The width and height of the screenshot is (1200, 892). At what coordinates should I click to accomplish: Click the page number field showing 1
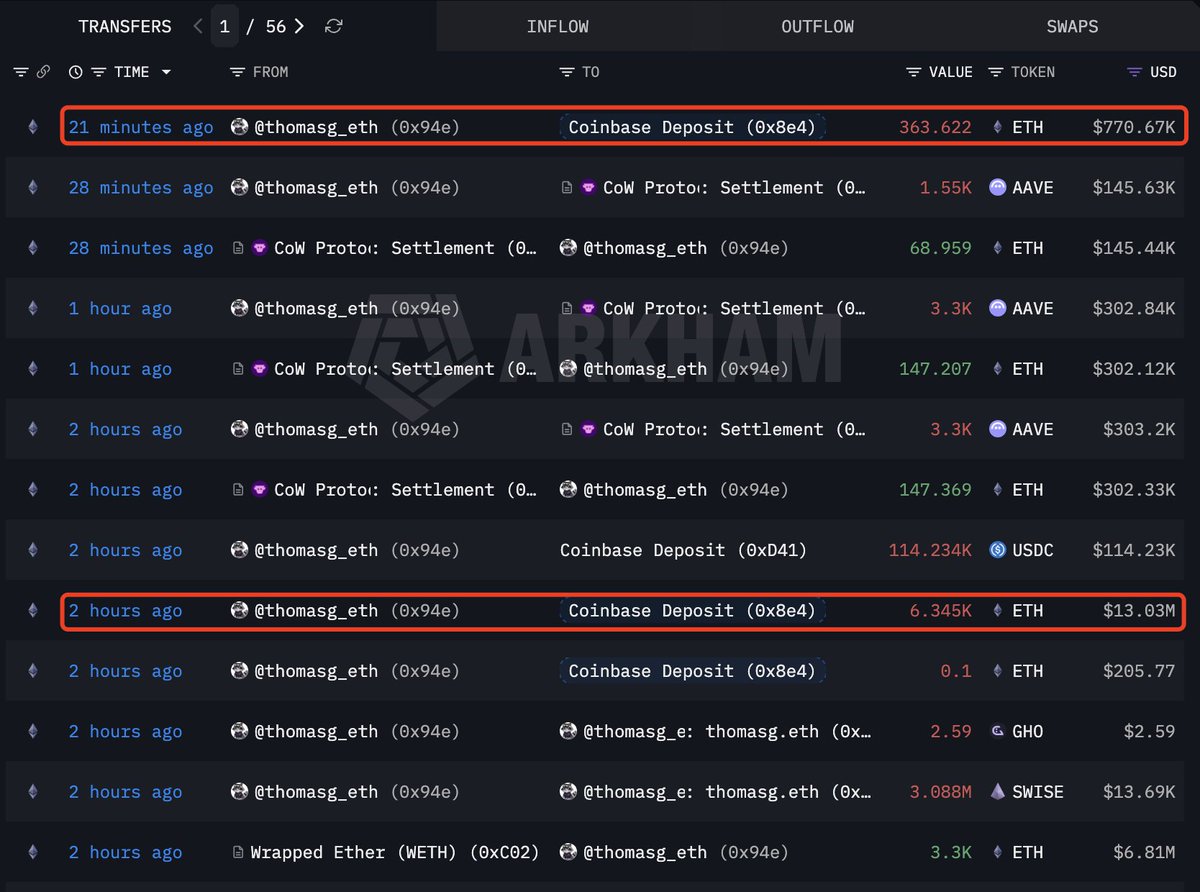224,27
